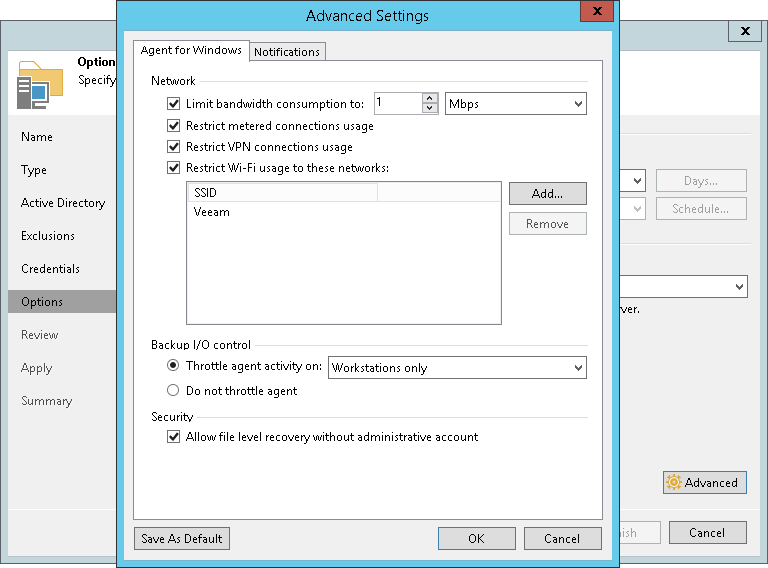
Task: Open the Mbps unit dropdown
Action: tap(515, 103)
